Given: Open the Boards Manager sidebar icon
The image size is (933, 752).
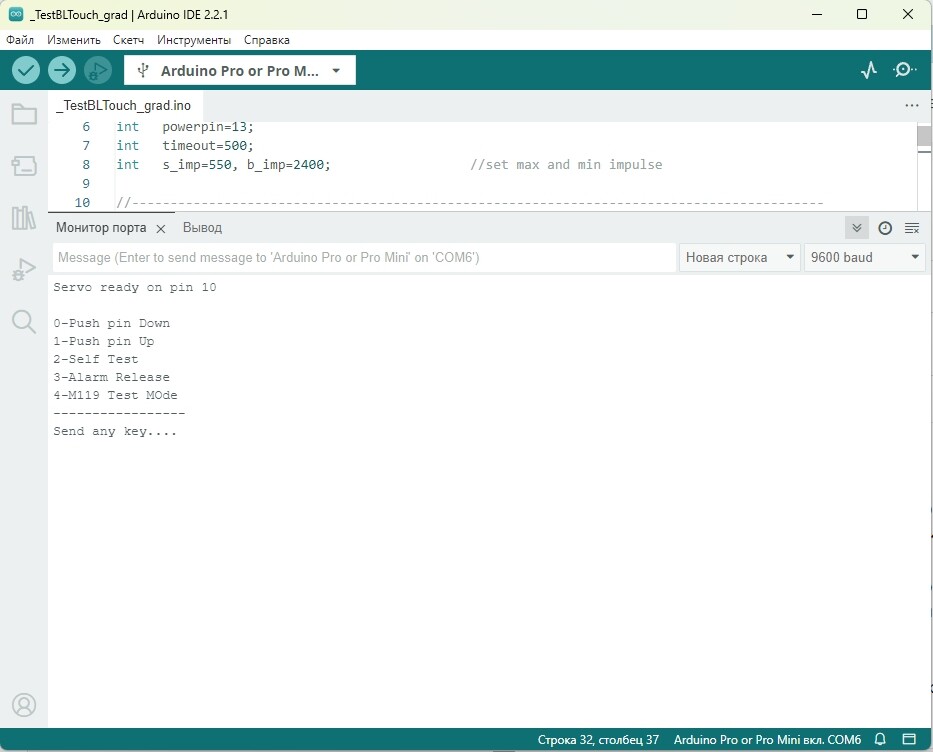Looking at the screenshot, I should (24, 165).
